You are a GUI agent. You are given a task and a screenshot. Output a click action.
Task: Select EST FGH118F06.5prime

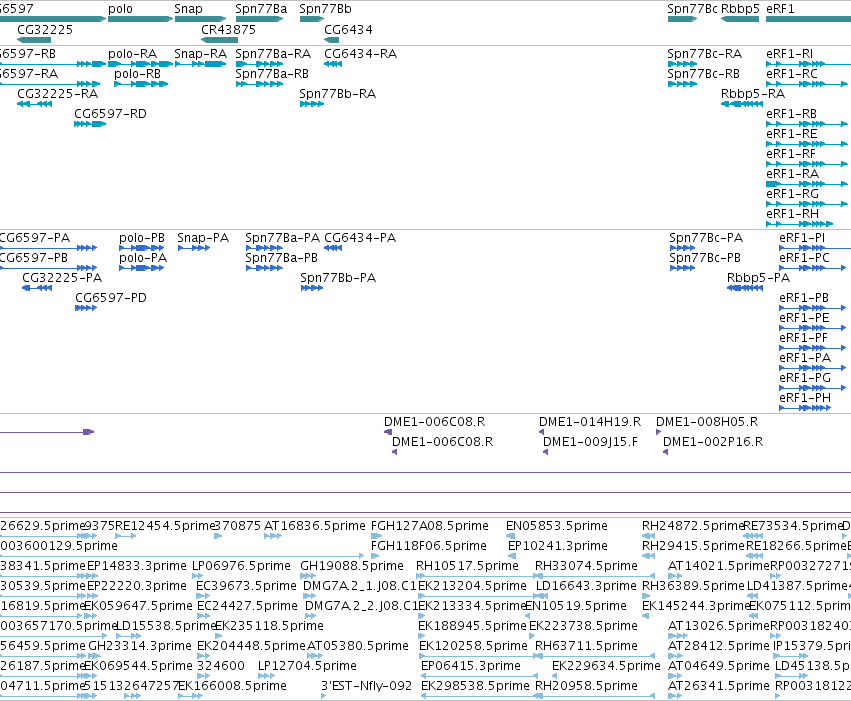click(x=429, y=546)
